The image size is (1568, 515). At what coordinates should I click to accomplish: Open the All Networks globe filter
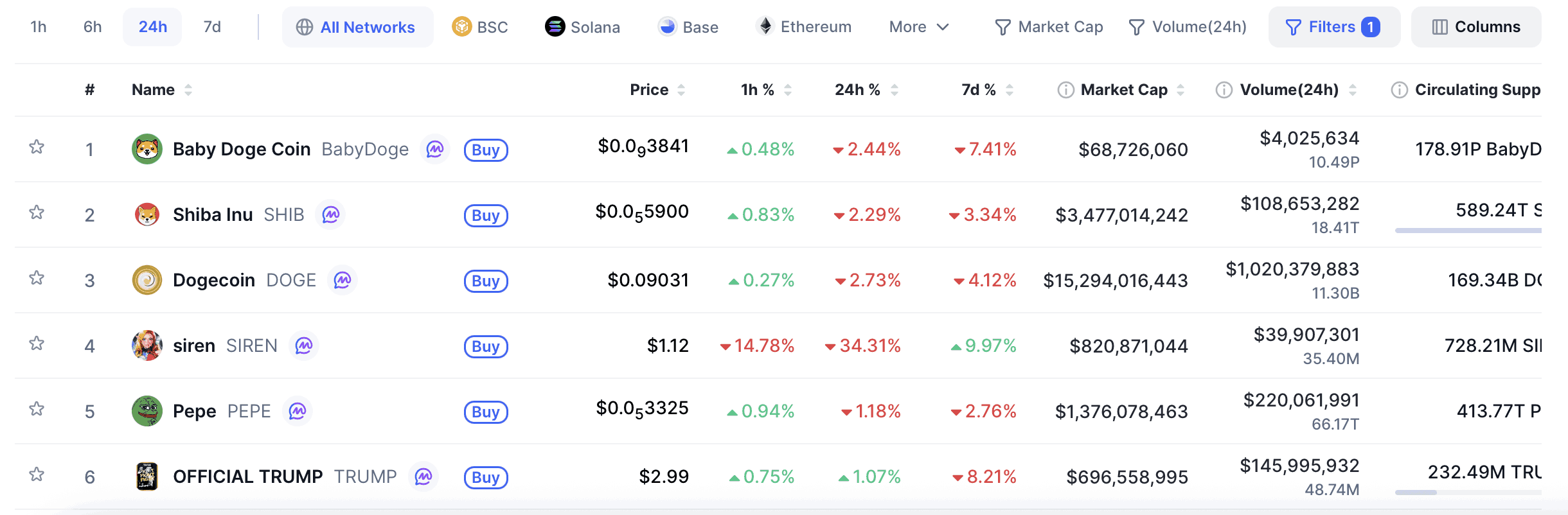(304, 27)
